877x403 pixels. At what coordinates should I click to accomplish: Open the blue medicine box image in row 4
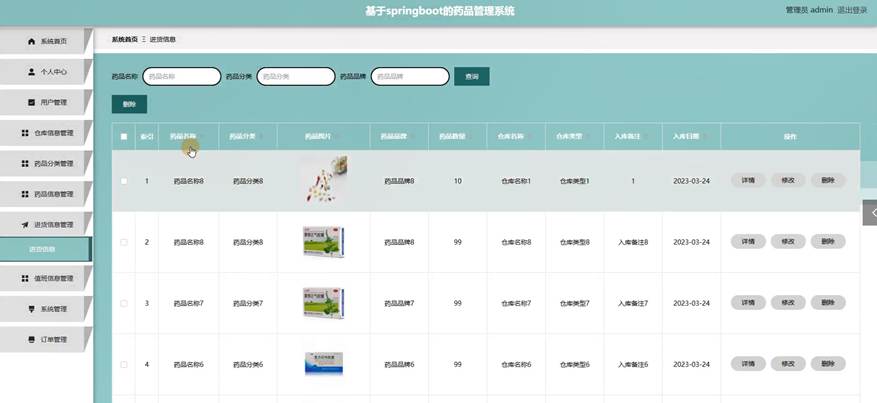[x=324, y=363]
